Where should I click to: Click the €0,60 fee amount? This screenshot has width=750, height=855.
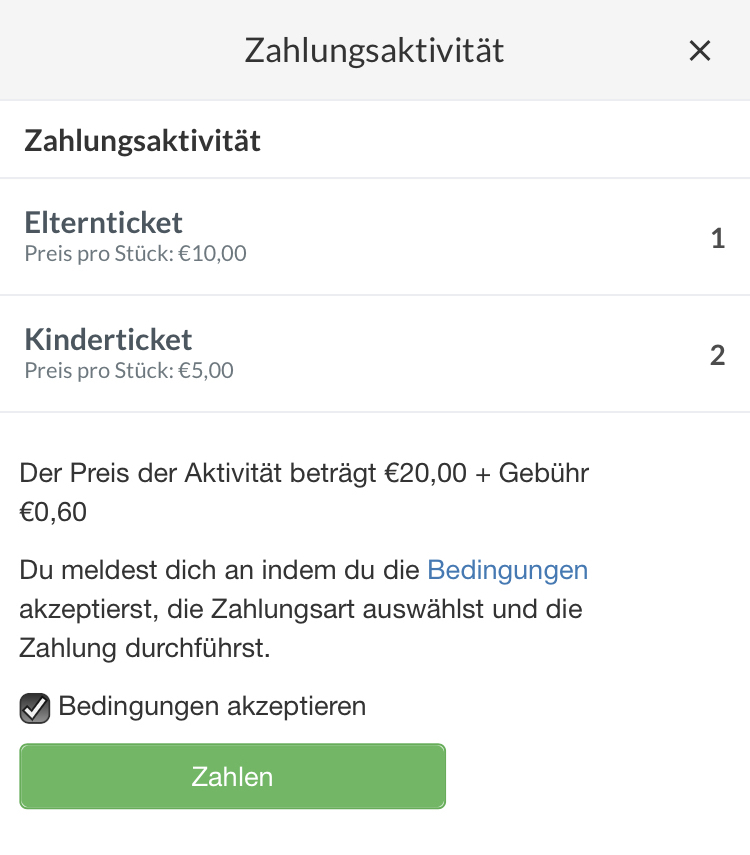click(53, 513)
